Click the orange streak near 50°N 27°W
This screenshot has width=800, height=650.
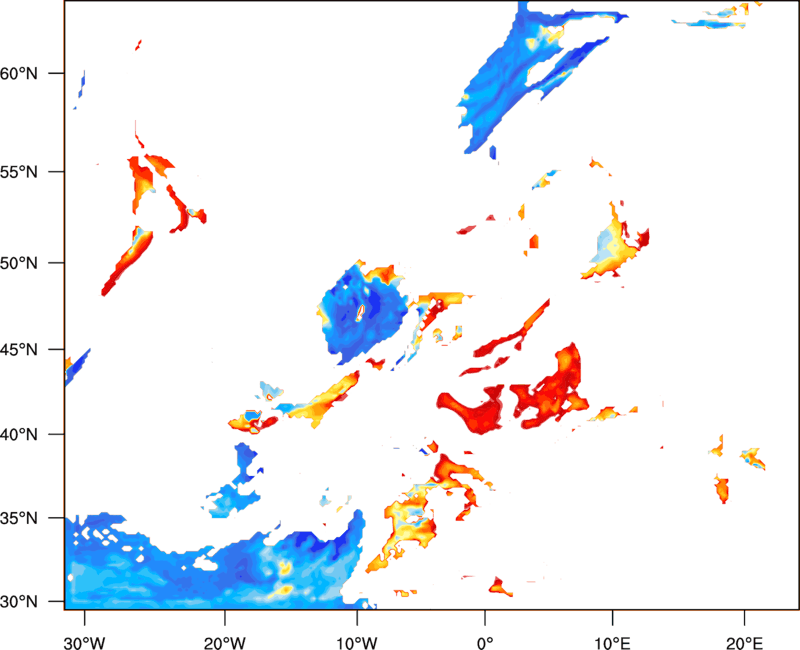(x=128, y=260)
